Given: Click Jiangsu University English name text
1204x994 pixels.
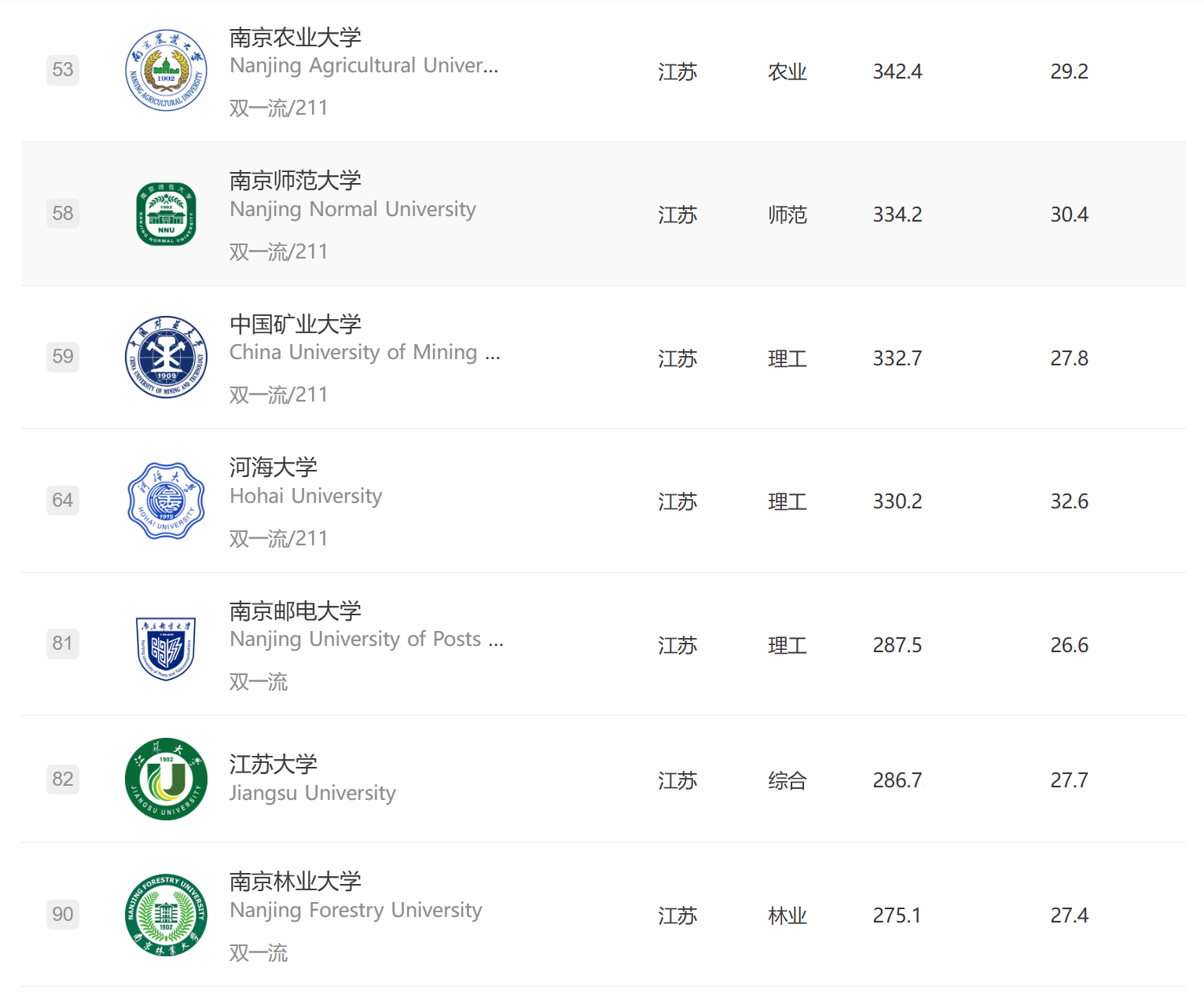Looking at the screenshot, I should coord(313,793).
